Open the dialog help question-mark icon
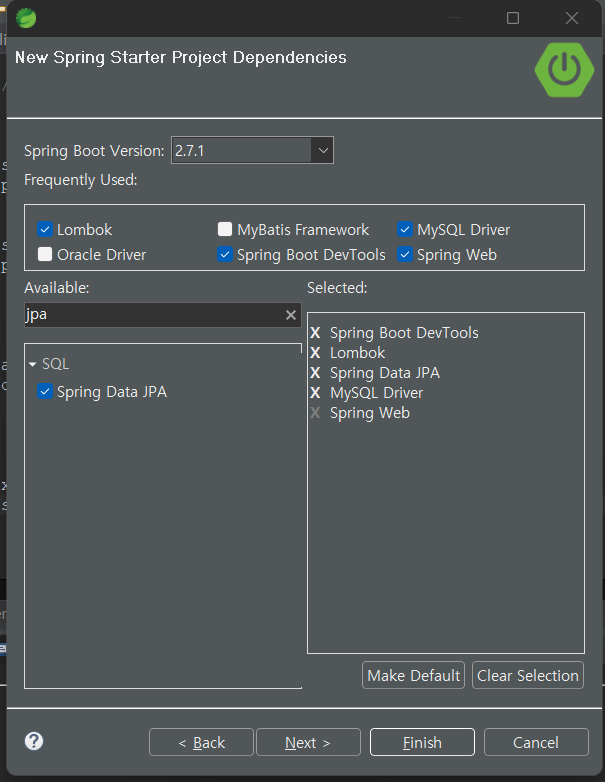Image resolution: width=605 pixels, height=782 pixels. [x=34, y=741]
